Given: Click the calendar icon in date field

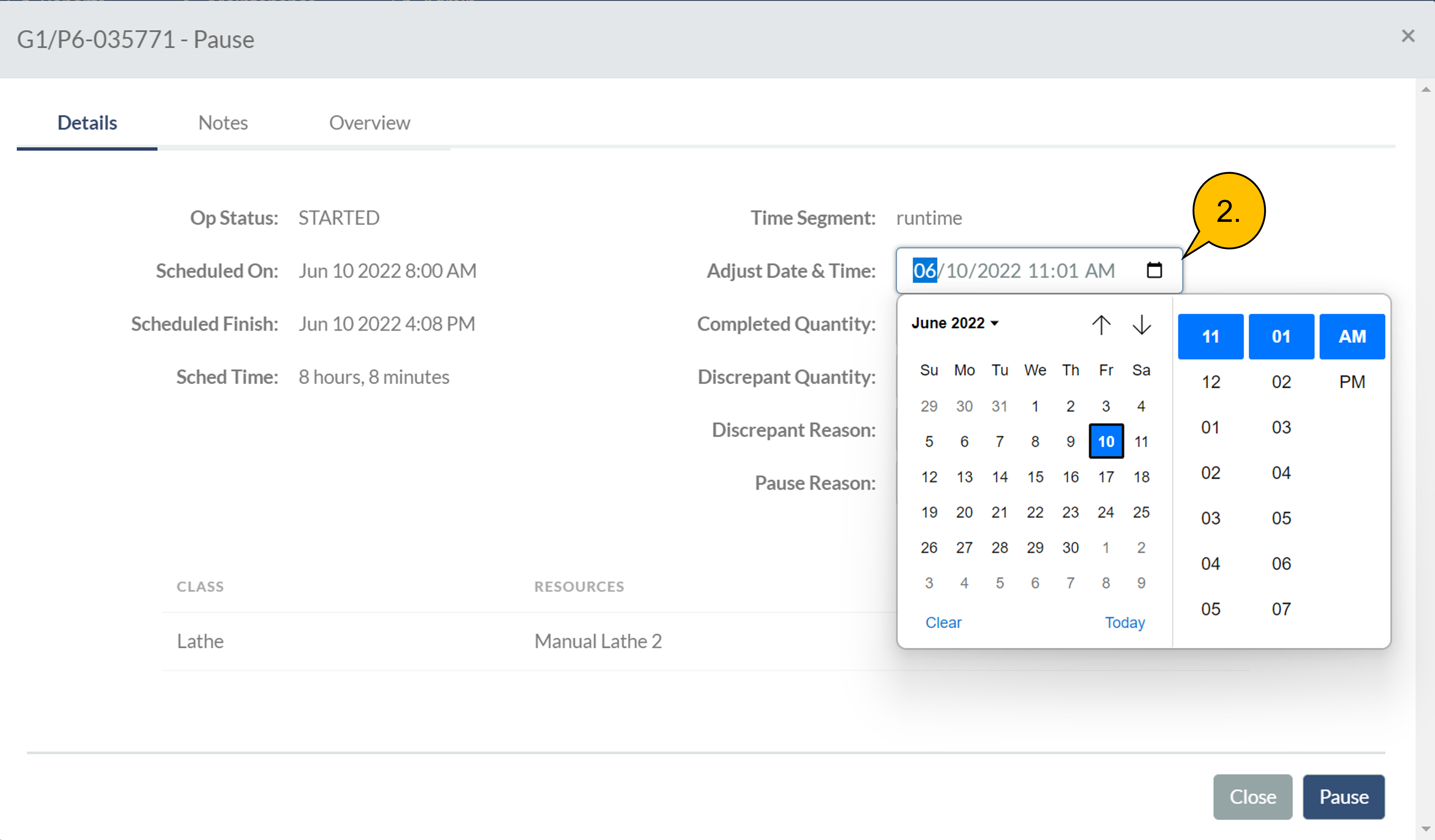Looking at the screenshot, I should tap(1154, 270).
